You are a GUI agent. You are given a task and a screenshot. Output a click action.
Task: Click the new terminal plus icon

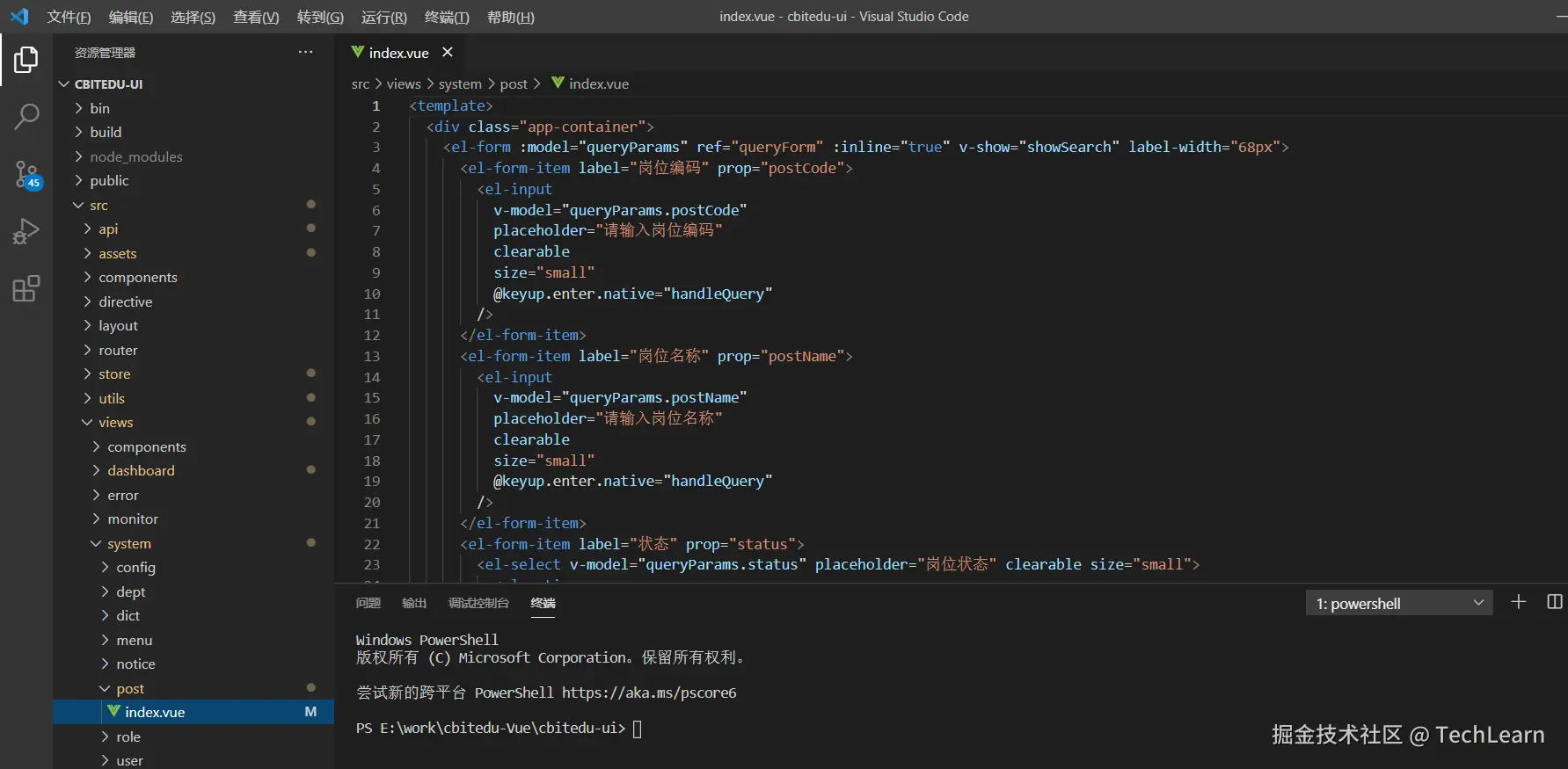point(1519,602)
